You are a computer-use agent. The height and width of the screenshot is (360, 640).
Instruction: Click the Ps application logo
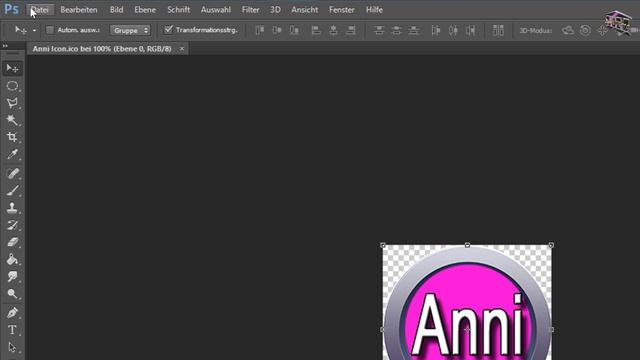[11, 9]
